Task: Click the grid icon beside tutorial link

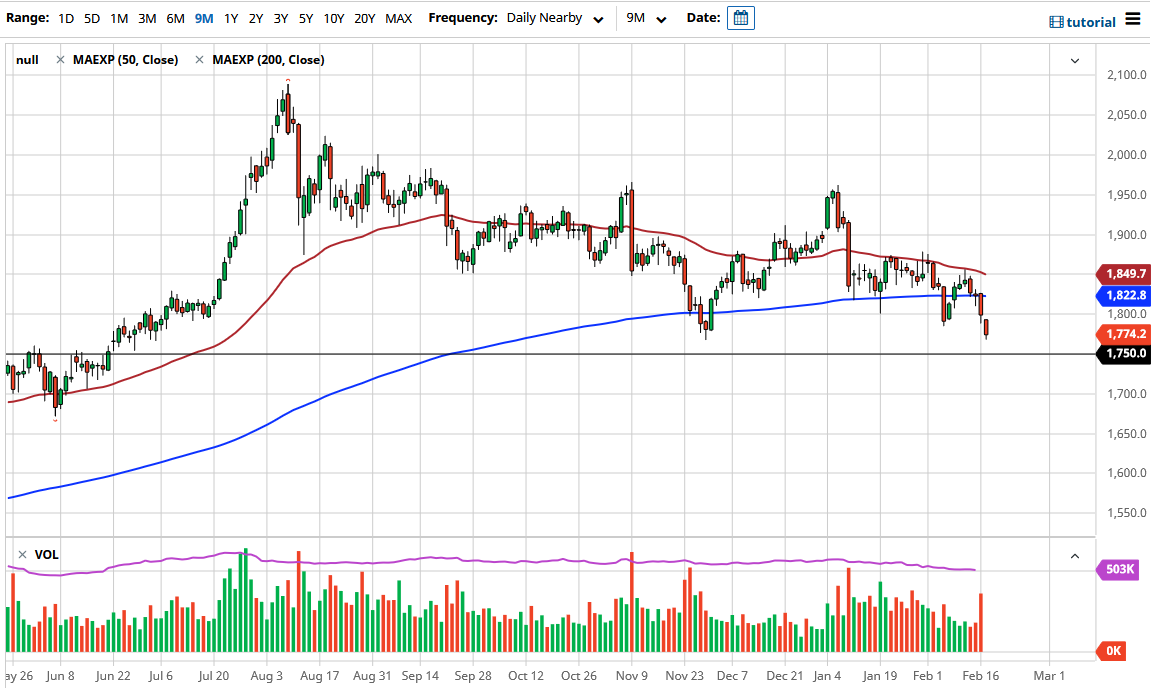Action: point(1057,21)
